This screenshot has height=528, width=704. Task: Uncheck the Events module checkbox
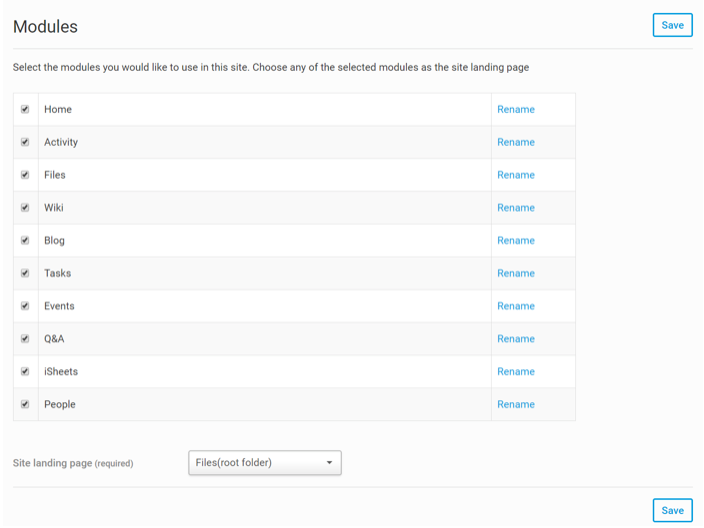tap(25, 306)
